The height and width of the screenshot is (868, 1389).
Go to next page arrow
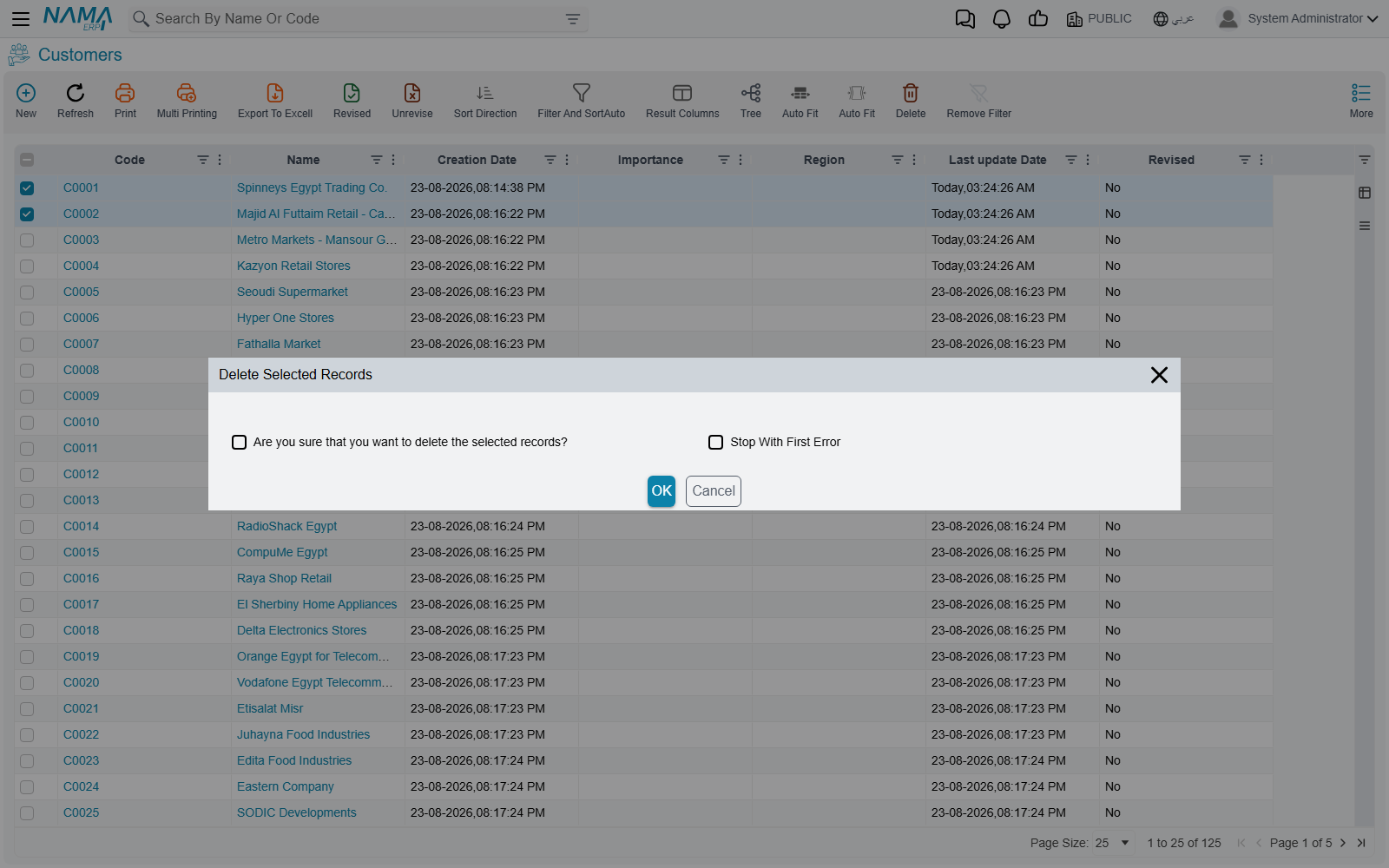pos(1343,843)
